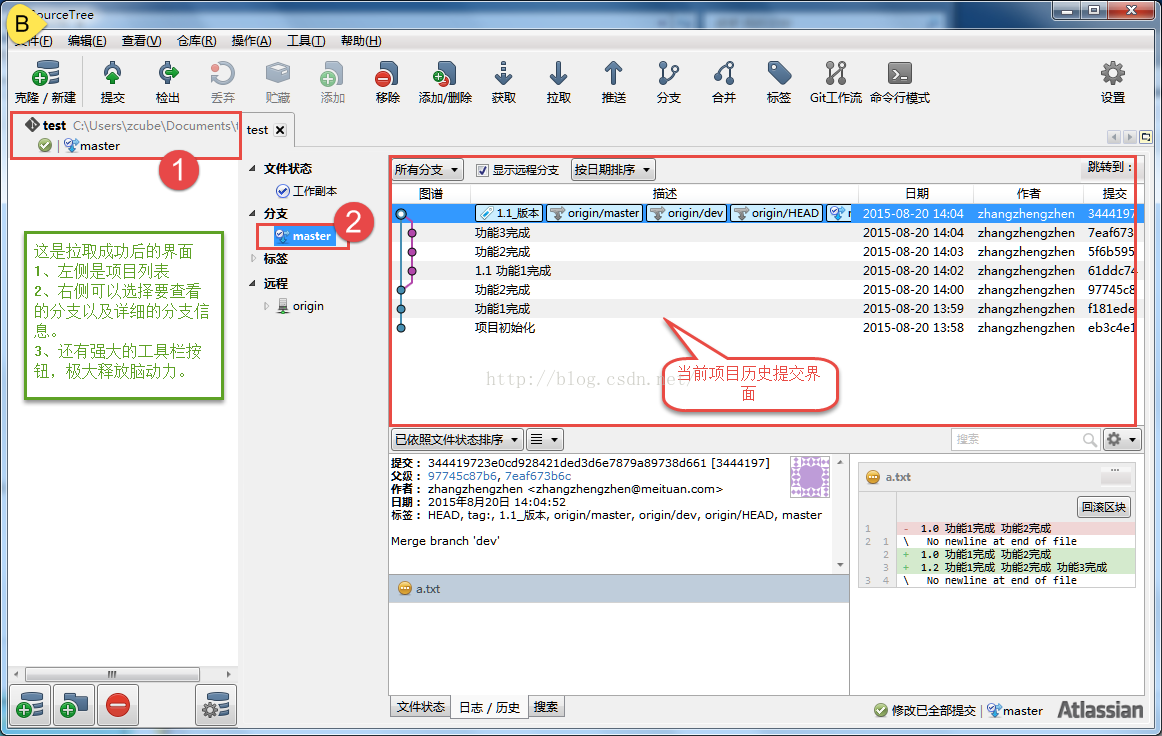Click the Fetch (获取) toolbar icon
Viewport: 1162px width, 736px height.
(503, 82)
